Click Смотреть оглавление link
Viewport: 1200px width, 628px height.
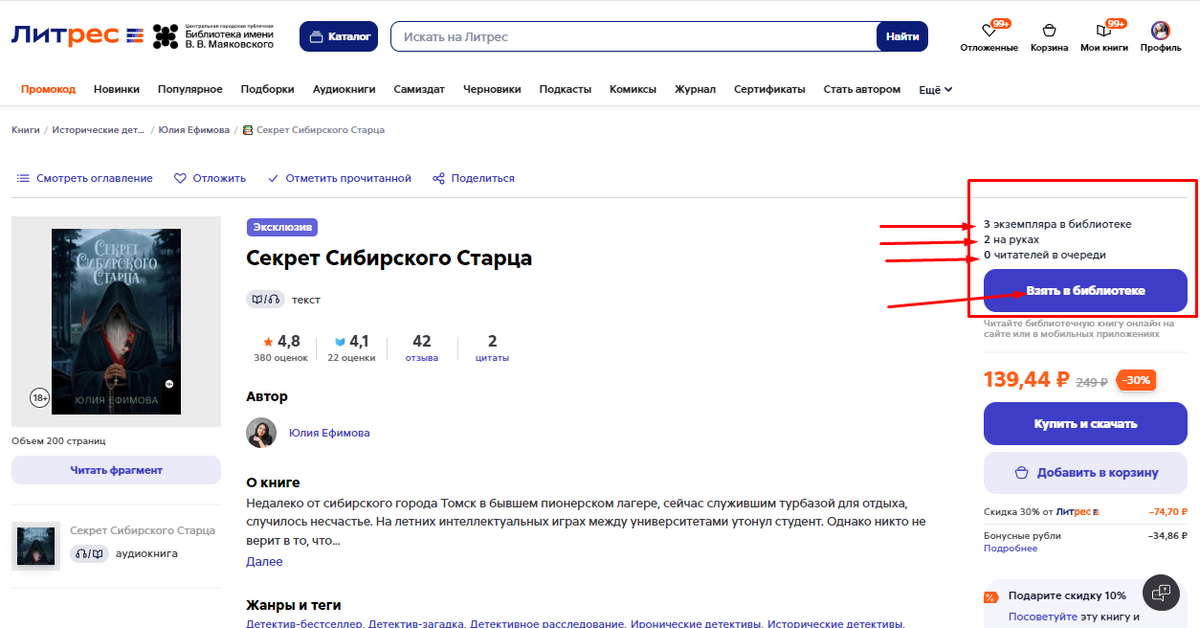85,178
